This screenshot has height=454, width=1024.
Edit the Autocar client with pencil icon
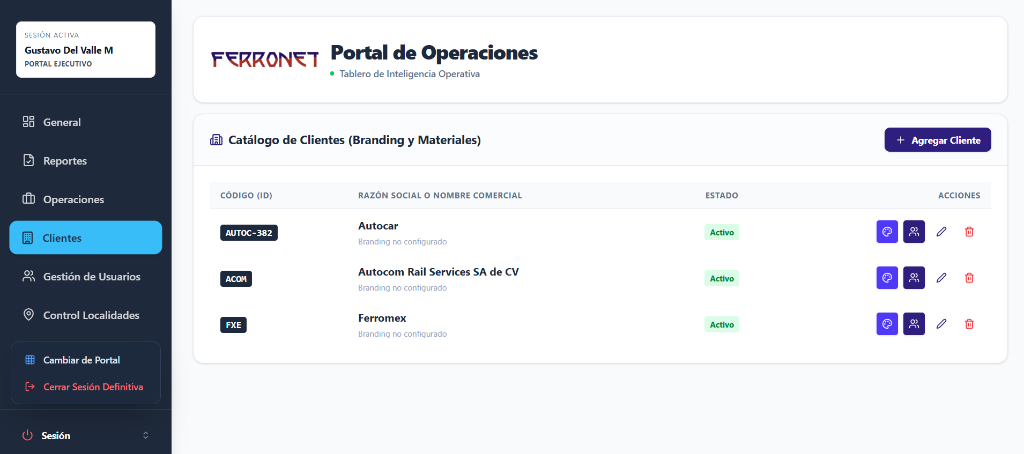pyautogui.click(x=941, y=232)
